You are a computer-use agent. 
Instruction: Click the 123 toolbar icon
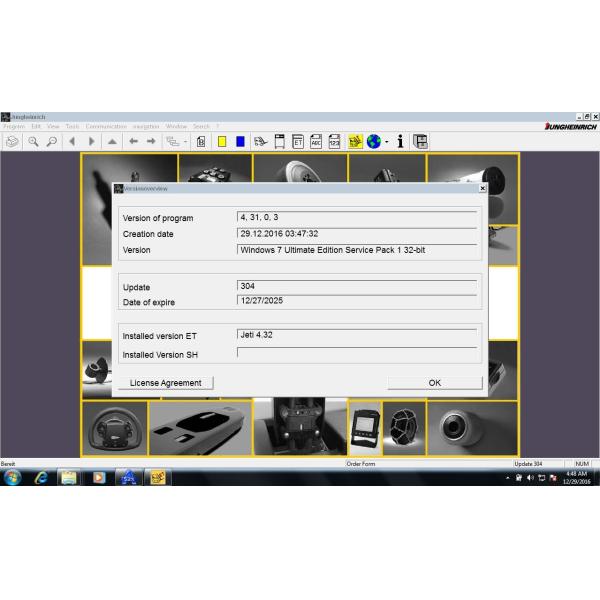pyautogui.click(x=334, y=142)
